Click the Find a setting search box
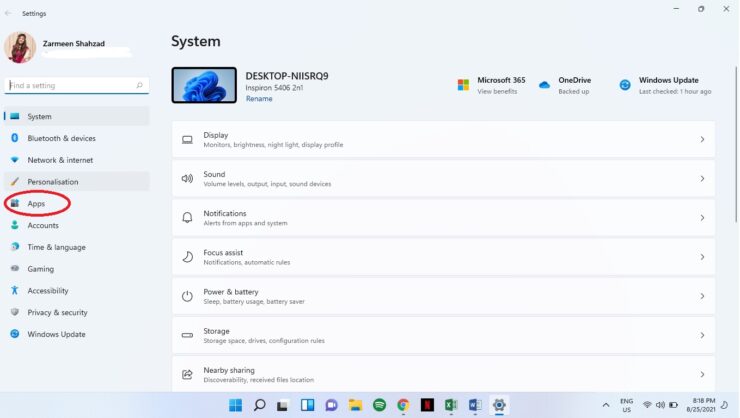 tap(77, 85)
